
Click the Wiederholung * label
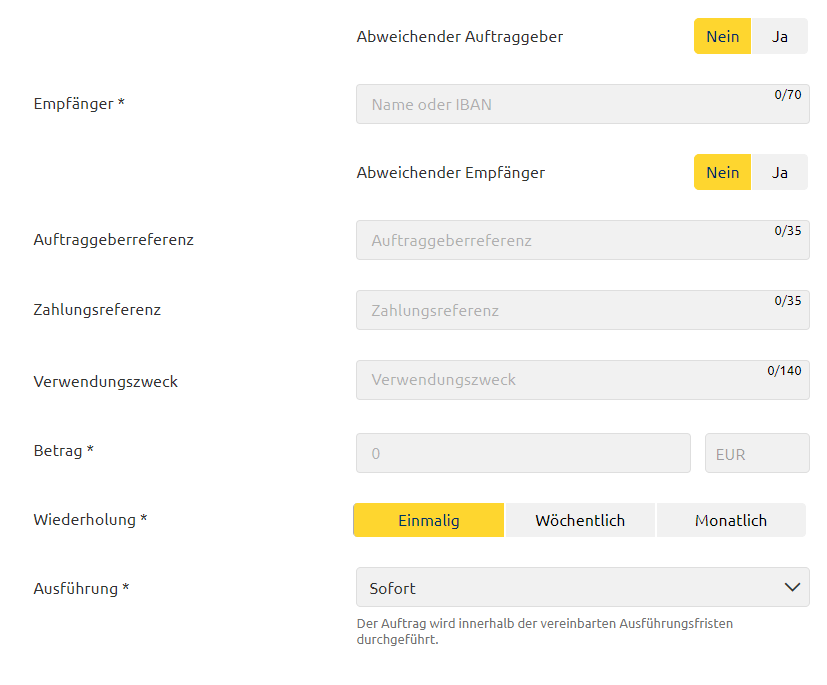[90, 520]
